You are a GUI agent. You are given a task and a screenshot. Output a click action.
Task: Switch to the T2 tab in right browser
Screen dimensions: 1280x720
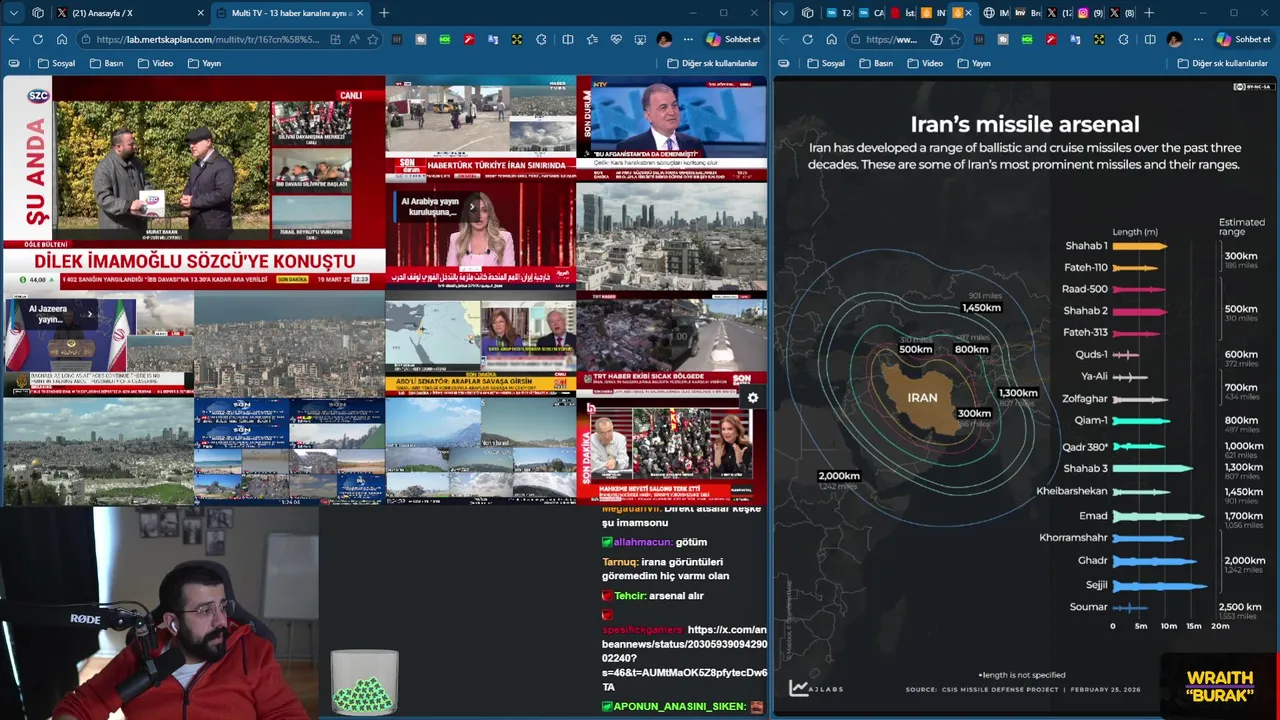(x=840, y=13)
